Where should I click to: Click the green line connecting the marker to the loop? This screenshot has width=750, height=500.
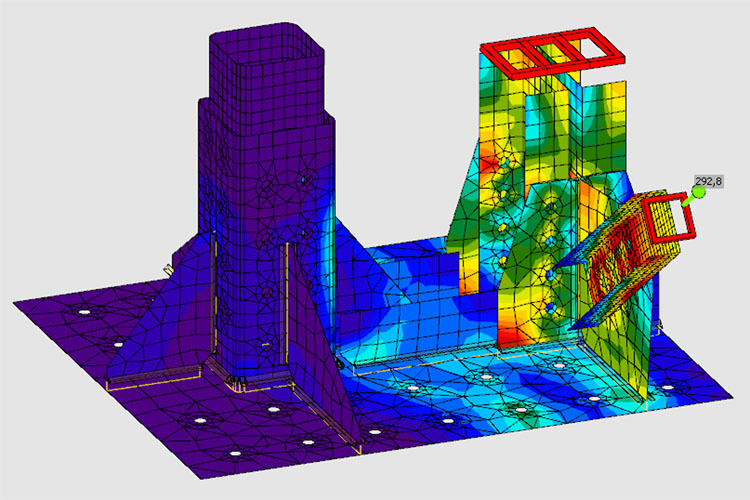(686, 203)
